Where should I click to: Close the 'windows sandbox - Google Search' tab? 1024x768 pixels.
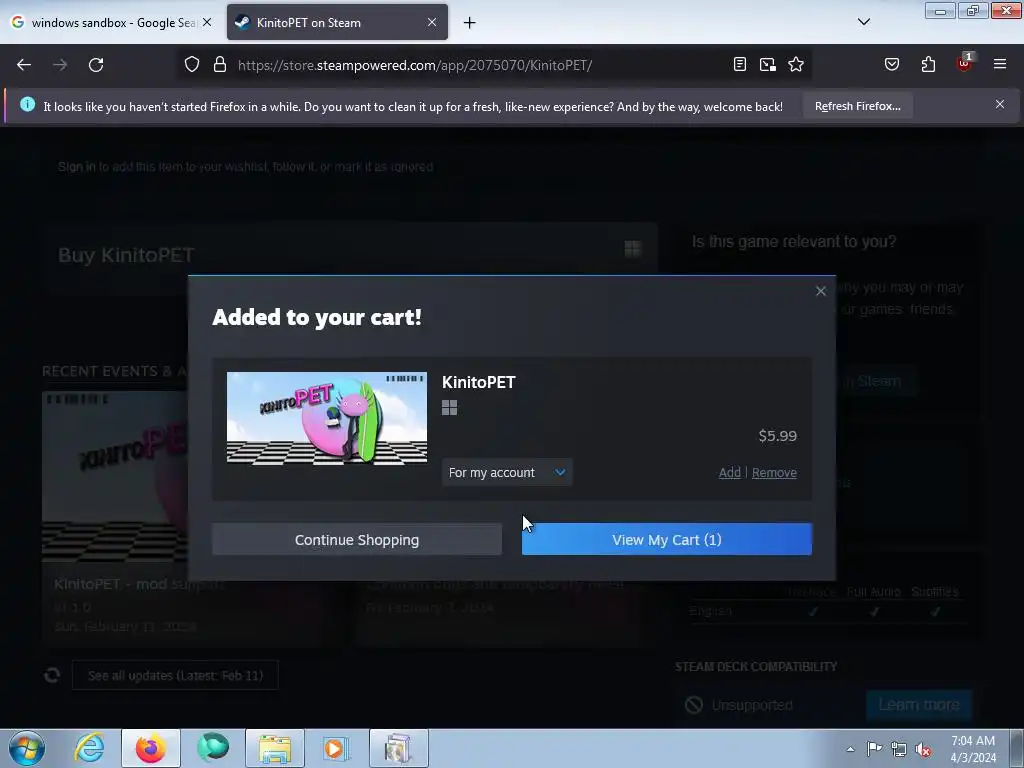[207, 22]
